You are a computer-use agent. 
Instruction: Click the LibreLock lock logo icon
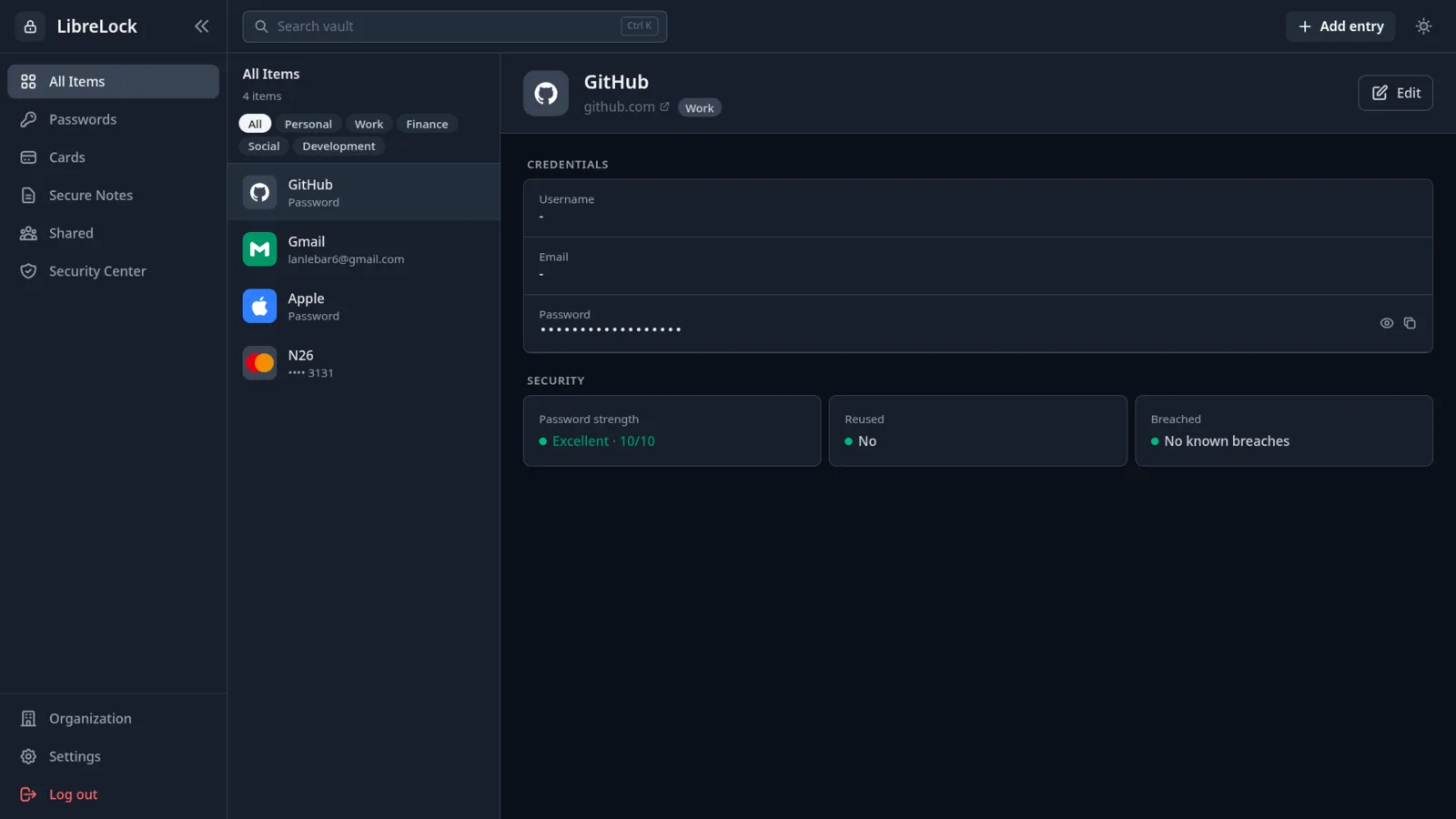[x=30, y=26]
